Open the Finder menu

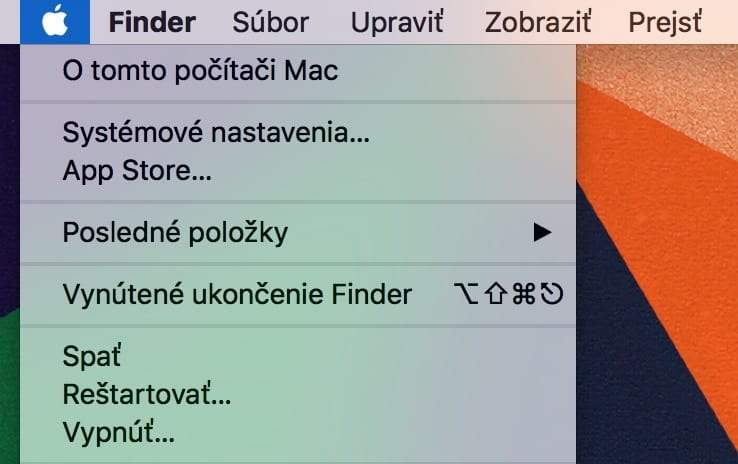[x=152, y=22]
